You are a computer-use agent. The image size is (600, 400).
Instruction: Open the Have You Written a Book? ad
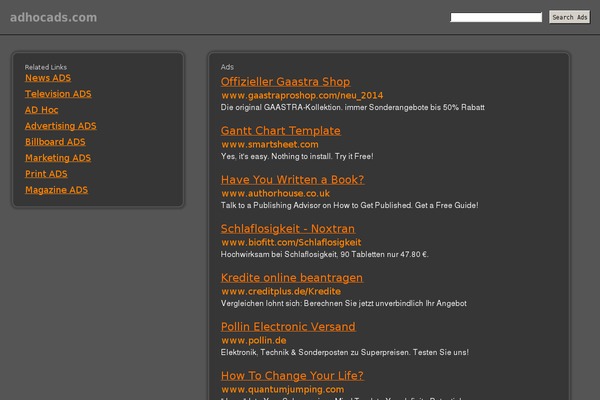[x=292, y=180]
